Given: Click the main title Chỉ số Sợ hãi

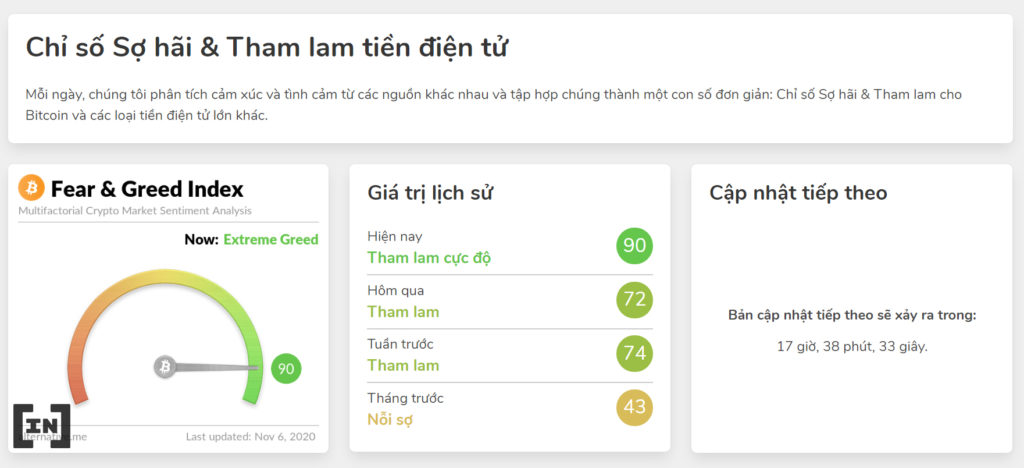Looking at the screenshot, I should click(x=266, y=48).
